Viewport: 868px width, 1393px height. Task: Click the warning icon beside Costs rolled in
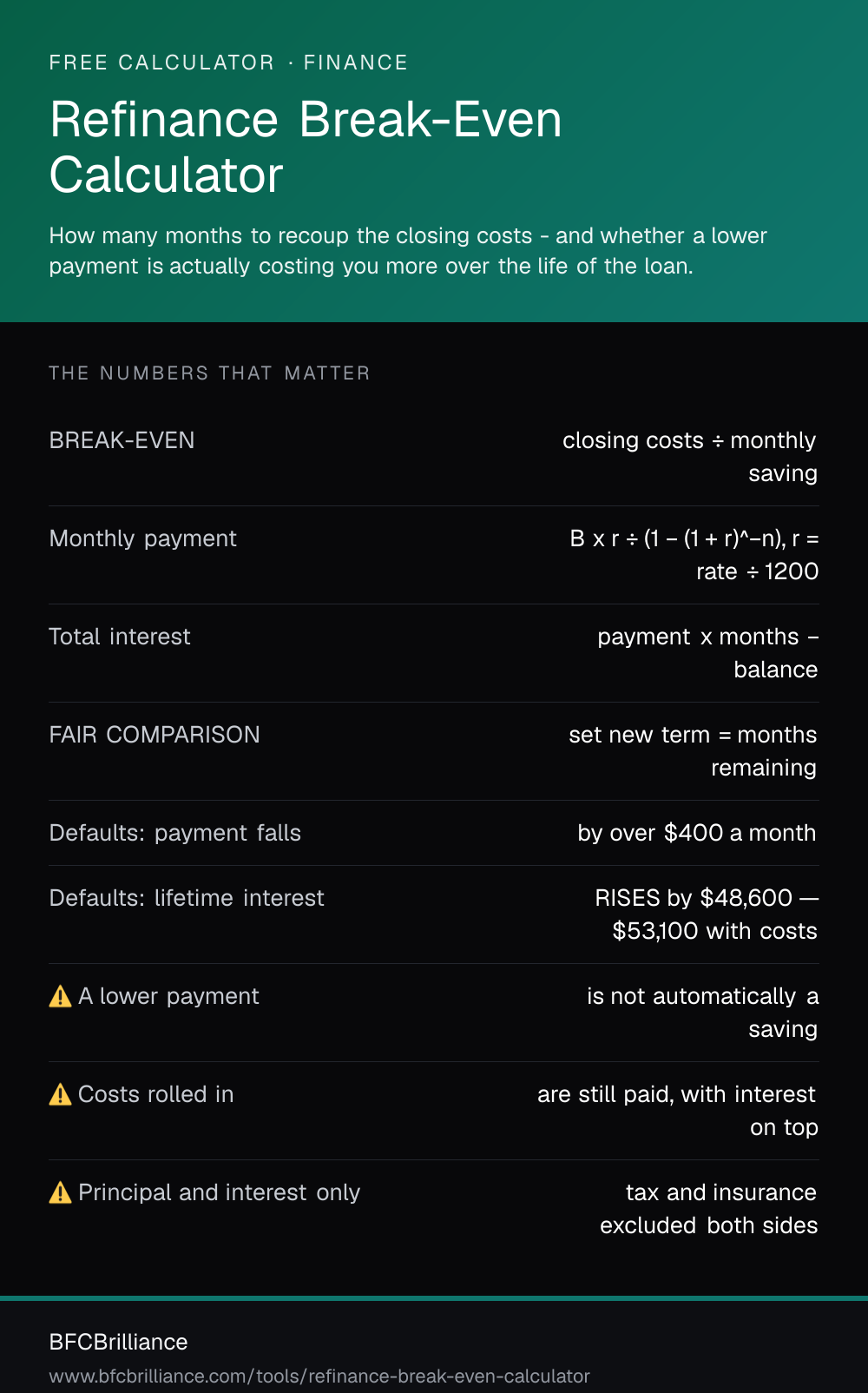click(61, 1094)
